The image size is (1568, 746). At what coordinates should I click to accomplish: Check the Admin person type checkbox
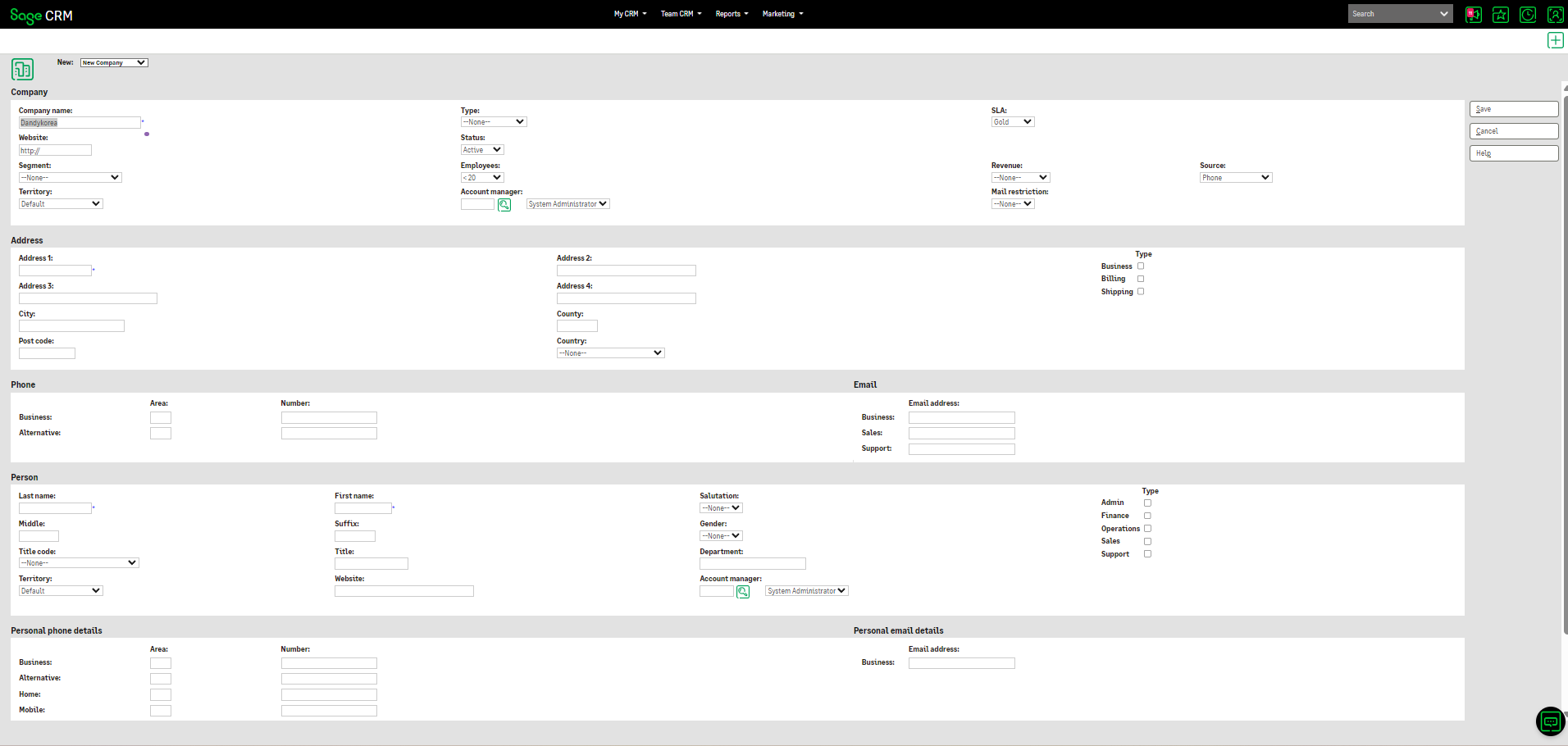click(1147, 503)
